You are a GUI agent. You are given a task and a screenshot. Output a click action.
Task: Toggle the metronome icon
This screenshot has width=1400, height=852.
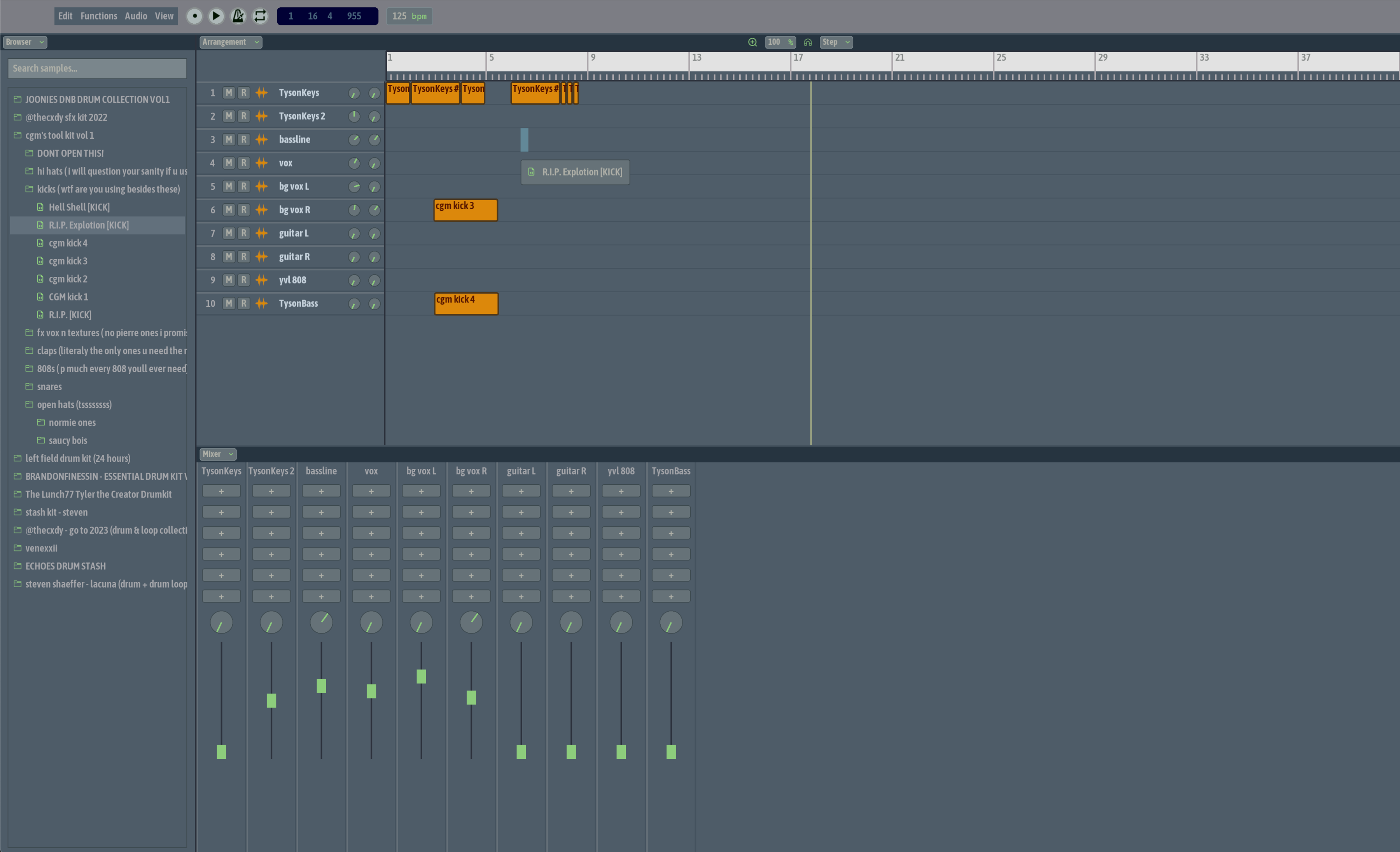pyautogui.click(x=238, y=16)
